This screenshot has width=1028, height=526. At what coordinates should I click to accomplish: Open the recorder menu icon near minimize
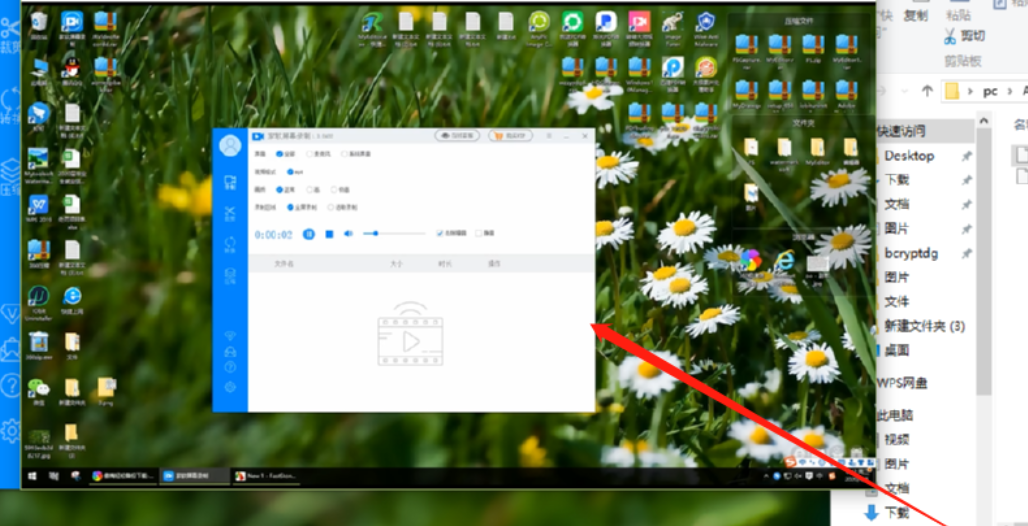coord(549,136)
